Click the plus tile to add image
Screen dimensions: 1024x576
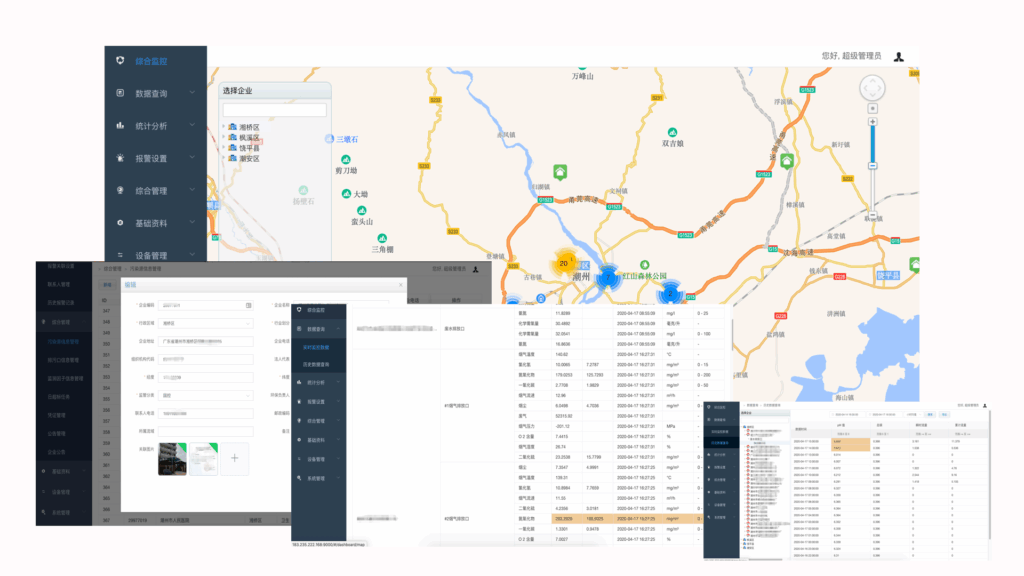(x=236, y=458)
